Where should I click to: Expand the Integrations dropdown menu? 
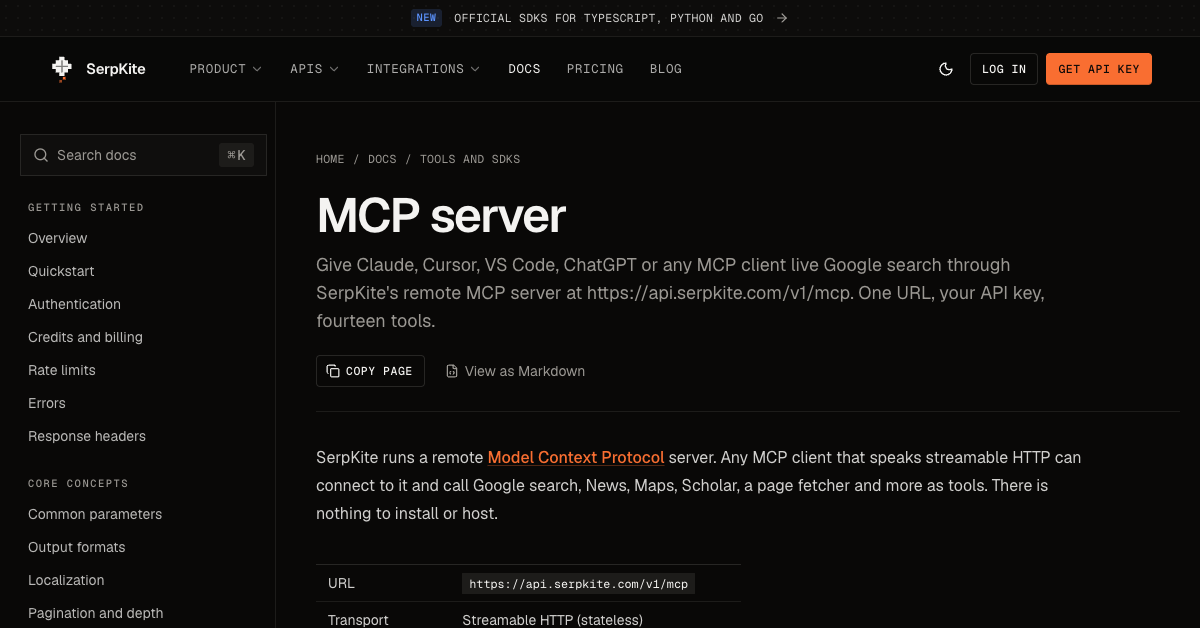[423, 69]
